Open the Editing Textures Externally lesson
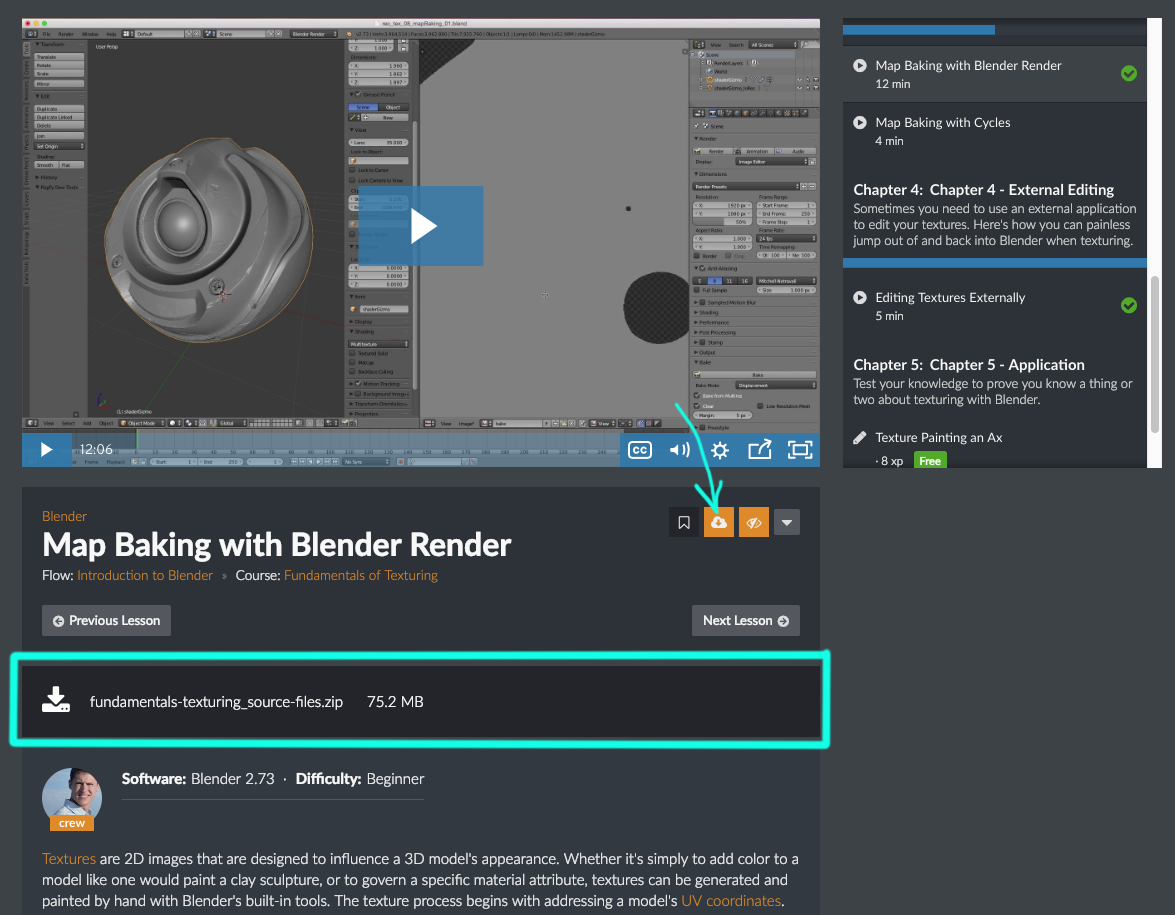Image resolution: width=1175 pixels, height=915 pixels. pyautogui.click(x=950, y=298)
